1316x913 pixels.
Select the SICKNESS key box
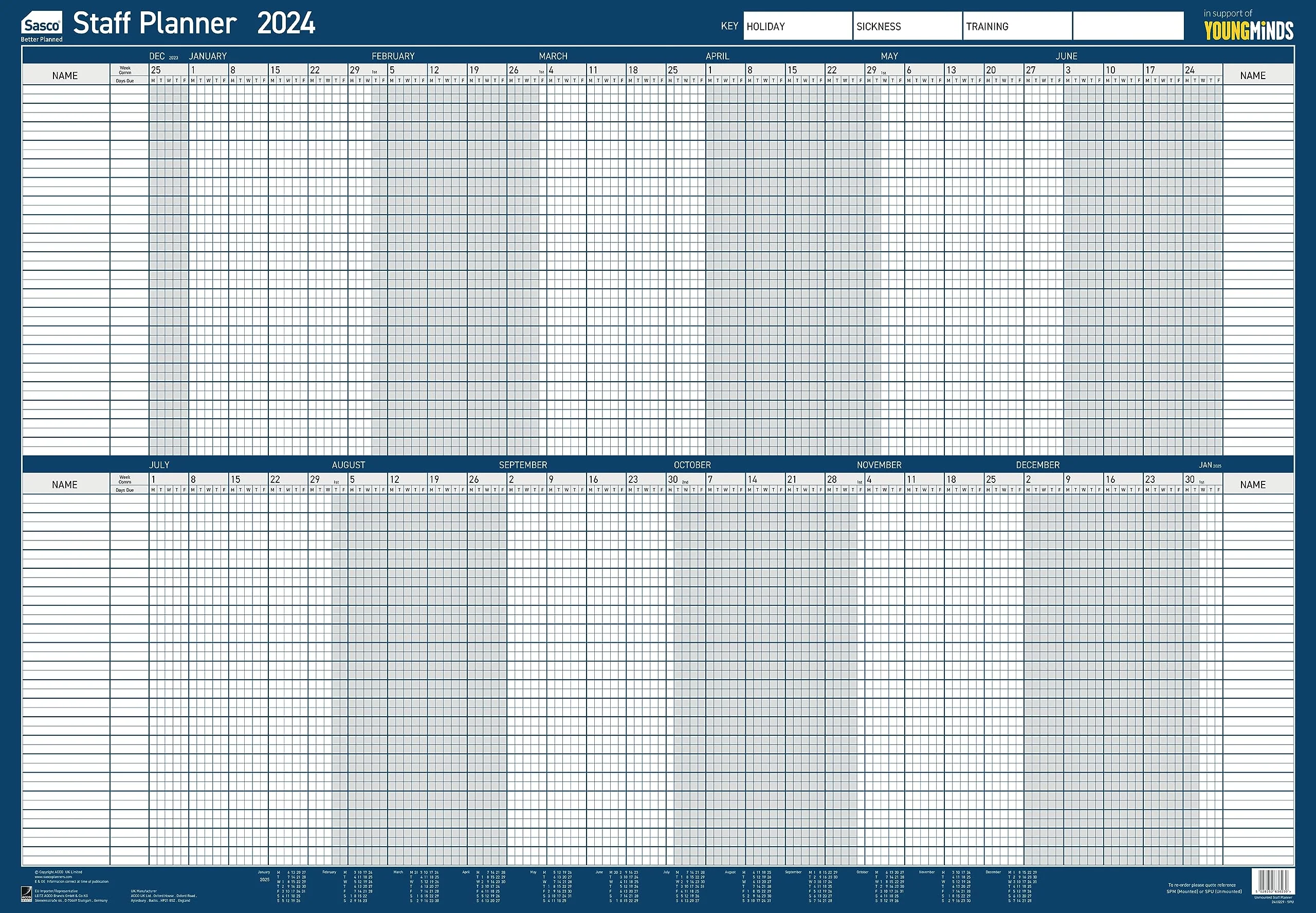click(907, 26)
